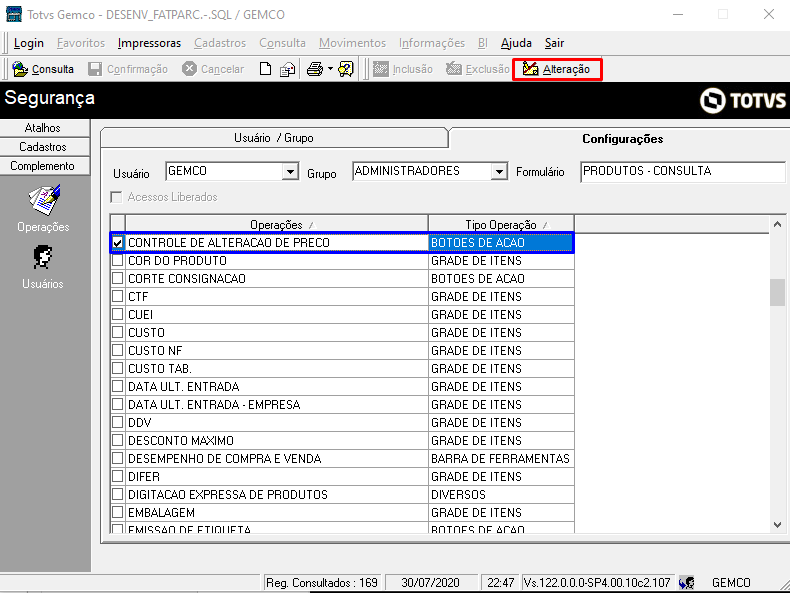
Task: Open the Impressoras menu
Action: (149, 43)
